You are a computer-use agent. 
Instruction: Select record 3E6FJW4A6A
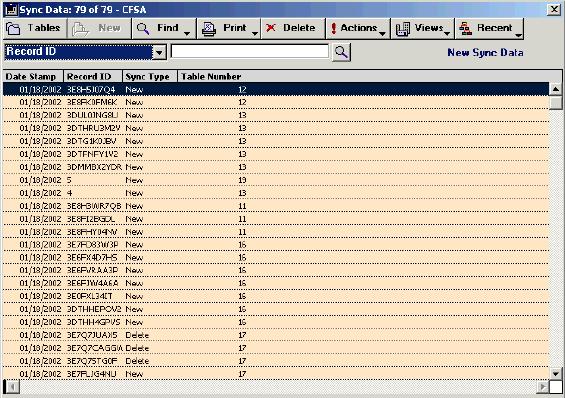pos(276,283)
